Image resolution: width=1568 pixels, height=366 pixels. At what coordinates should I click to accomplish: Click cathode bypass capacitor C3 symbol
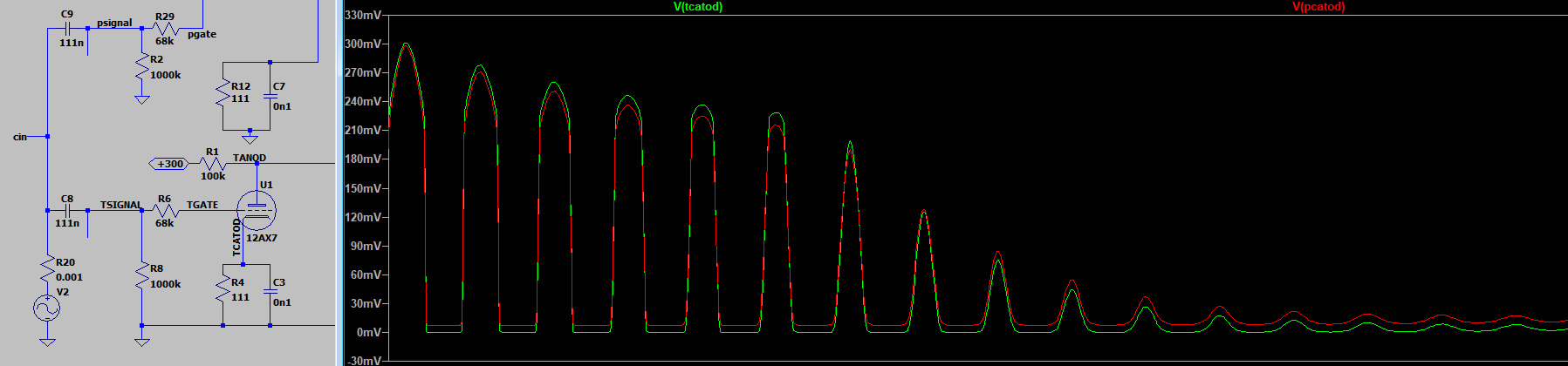[x=270, y=291]
